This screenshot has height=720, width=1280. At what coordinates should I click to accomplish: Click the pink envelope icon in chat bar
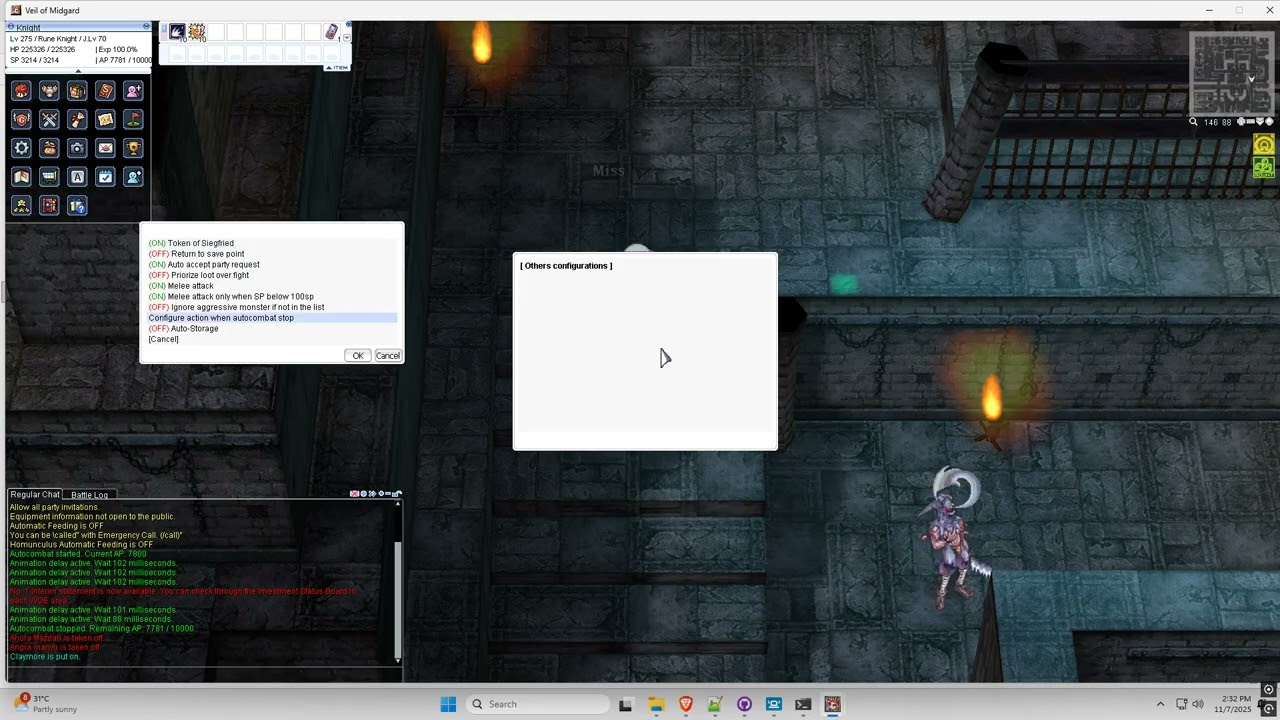[354, 494]
